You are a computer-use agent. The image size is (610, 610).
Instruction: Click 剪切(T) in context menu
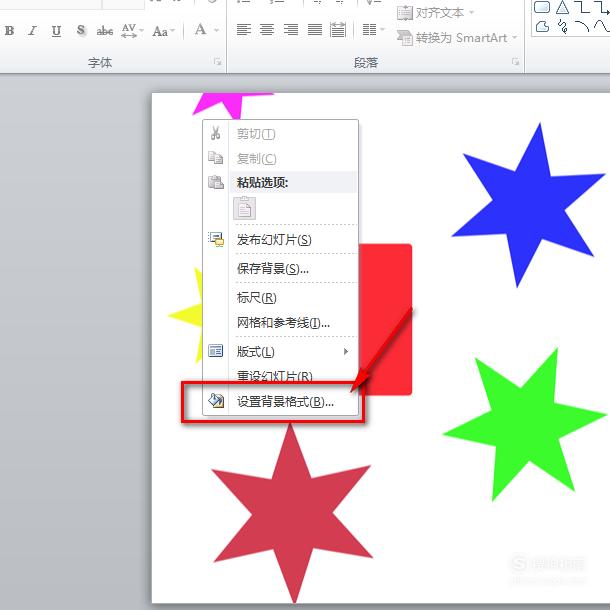coord(280,134)
